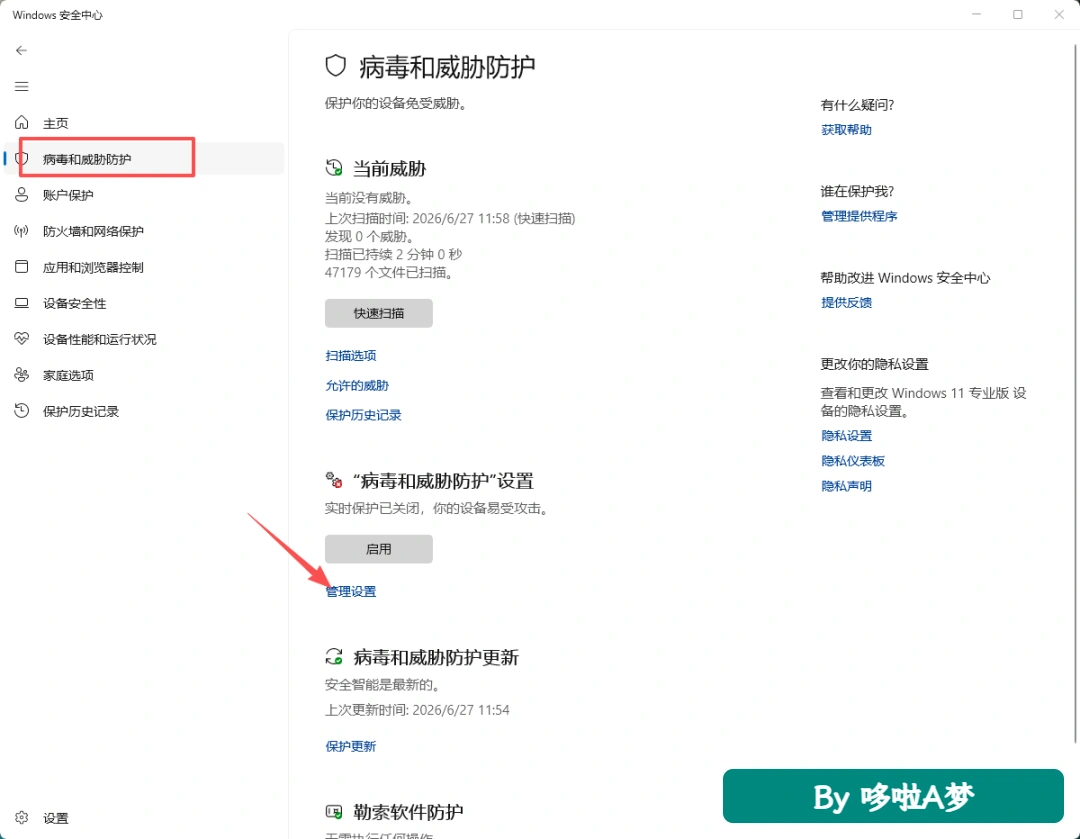Click the 获取帮助 link
The width and height of the screenshot is (1080, 839).
point(847,130)
